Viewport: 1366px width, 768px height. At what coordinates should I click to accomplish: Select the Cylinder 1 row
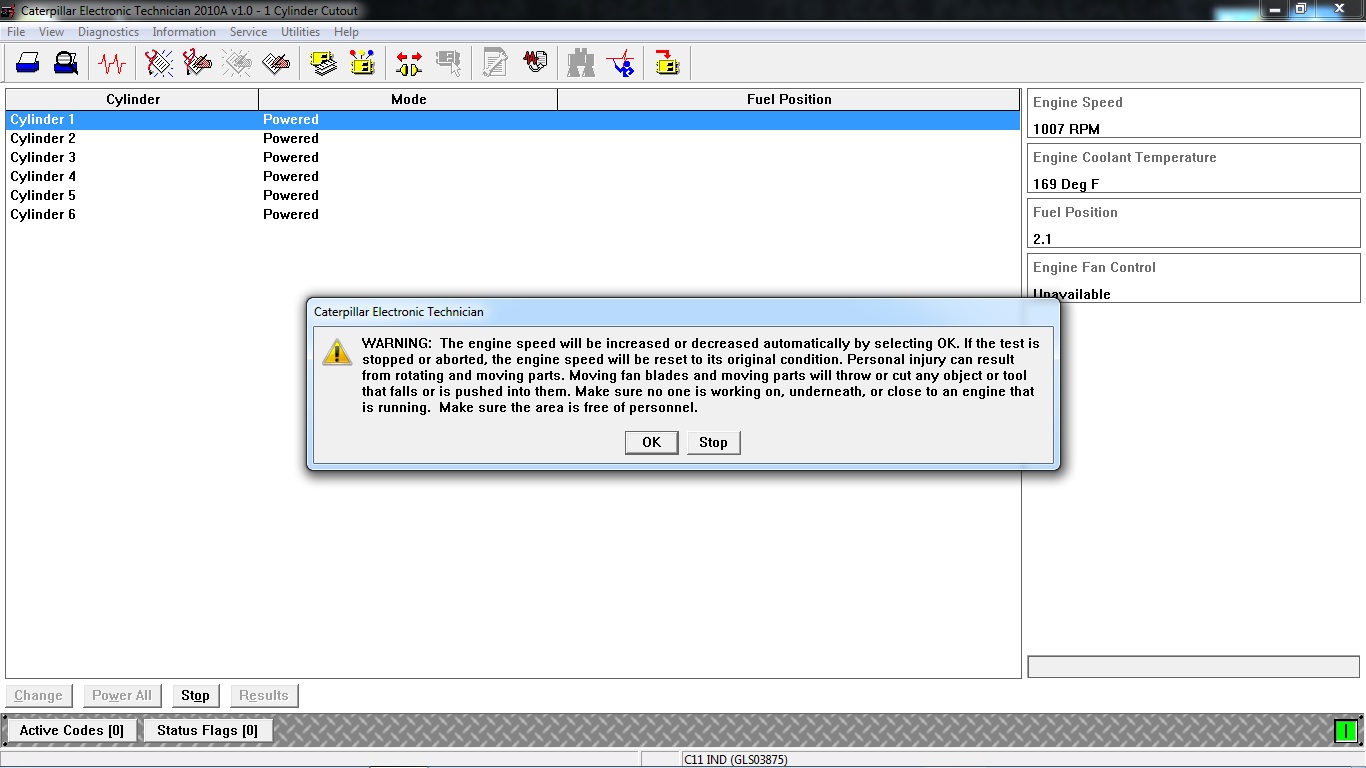coord(513,119)
